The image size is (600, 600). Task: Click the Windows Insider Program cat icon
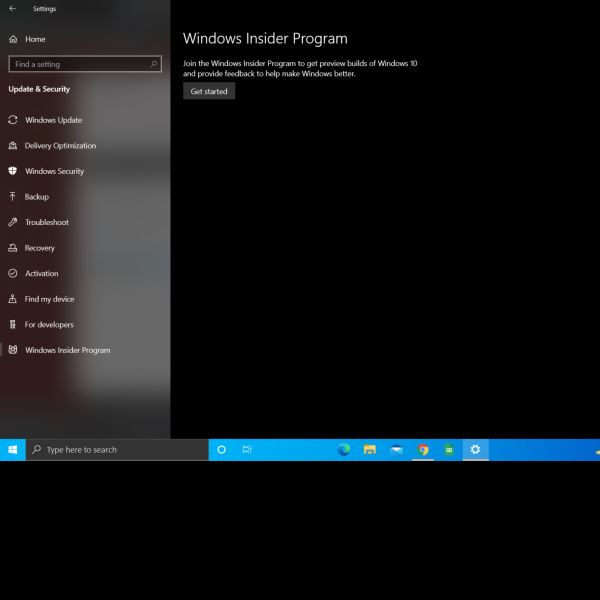[x=13, y=350]
